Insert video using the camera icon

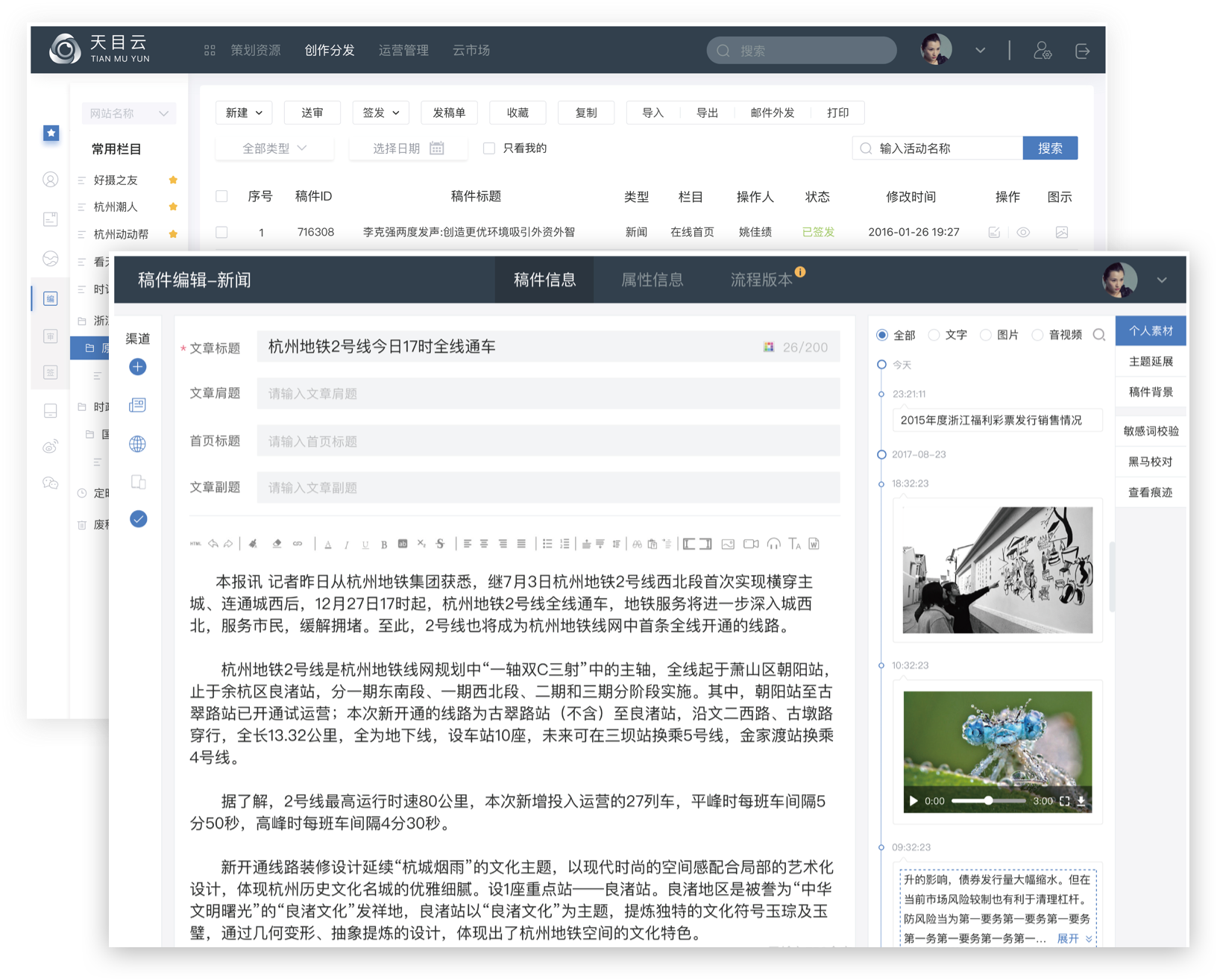point(751,544)
